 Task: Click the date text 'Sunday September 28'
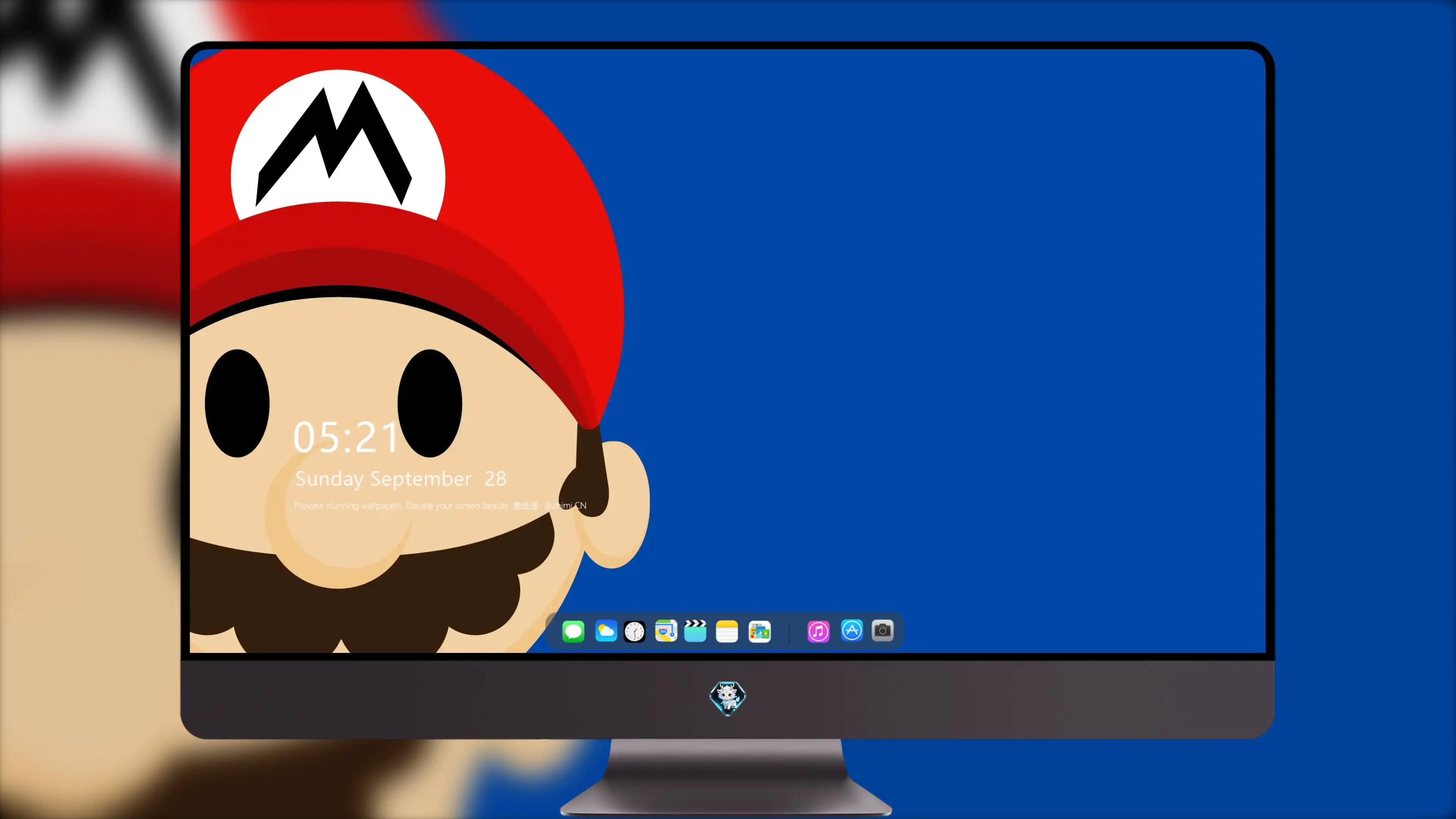click(401, 479)
